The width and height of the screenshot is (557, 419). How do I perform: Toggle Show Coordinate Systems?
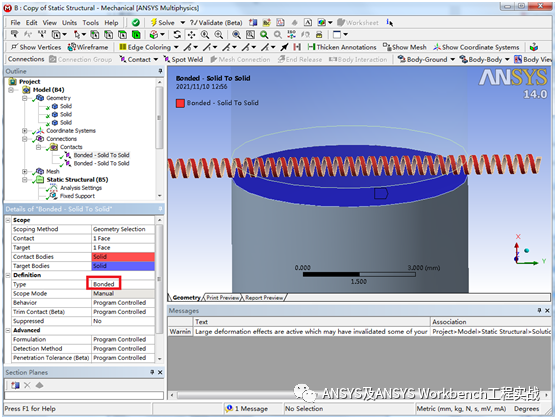[476, 47]
